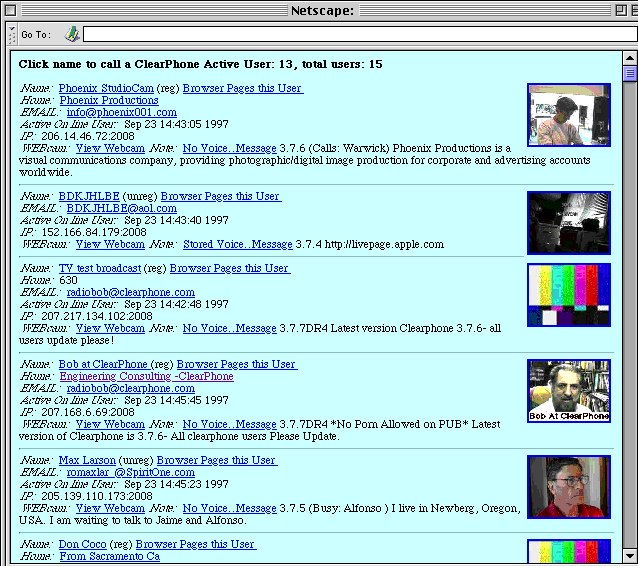The width and height of the screenshot is (638, 566).
Task: Open the Phoenix Productions home link
Action: click(109, 100)
